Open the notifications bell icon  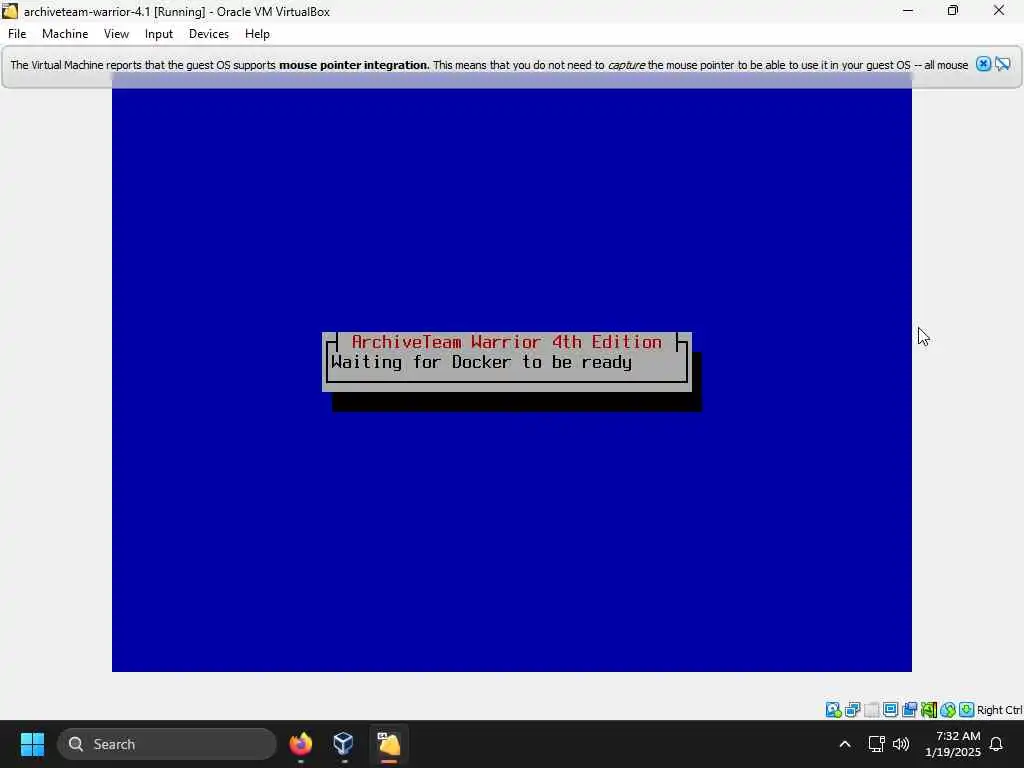[996, 744]
